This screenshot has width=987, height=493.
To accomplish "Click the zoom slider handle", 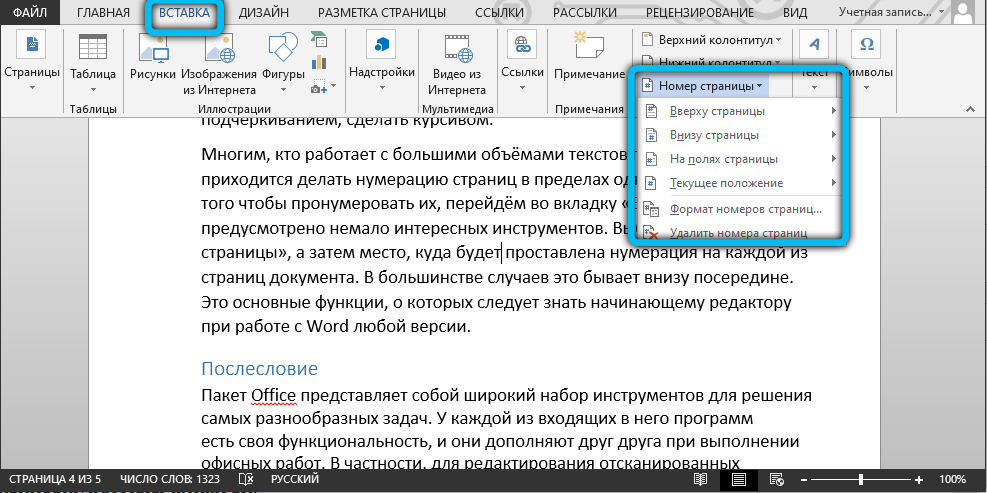I will pyautogui.click(x=860, y=479).
